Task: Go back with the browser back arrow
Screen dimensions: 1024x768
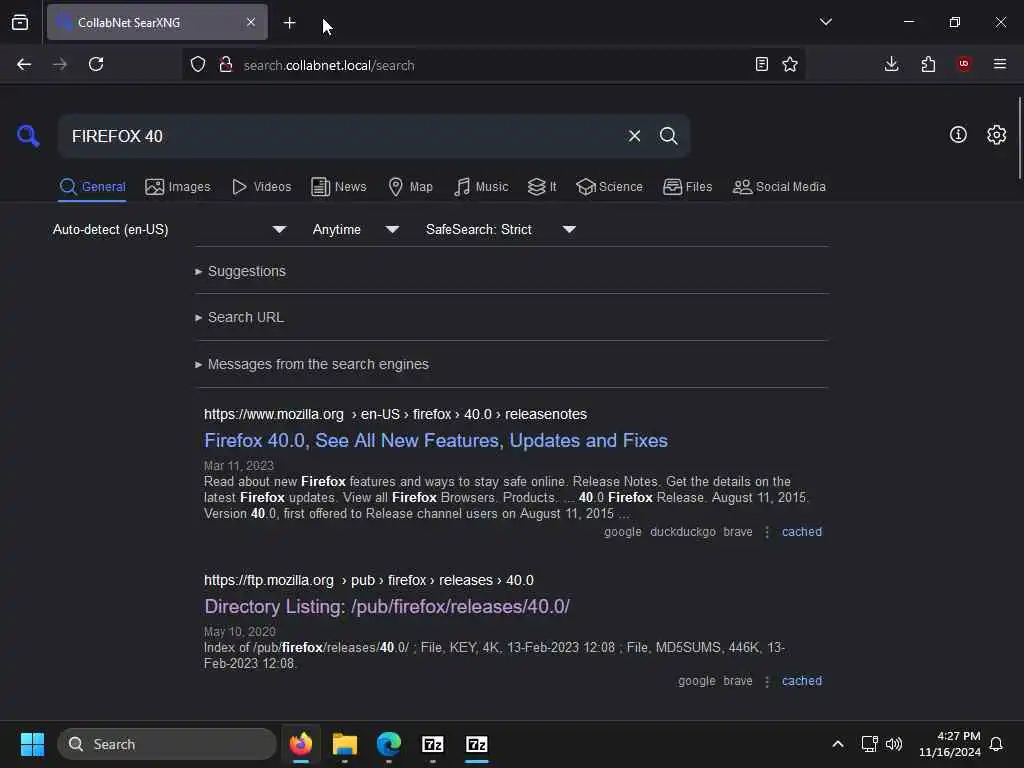Action: [24, 64]
